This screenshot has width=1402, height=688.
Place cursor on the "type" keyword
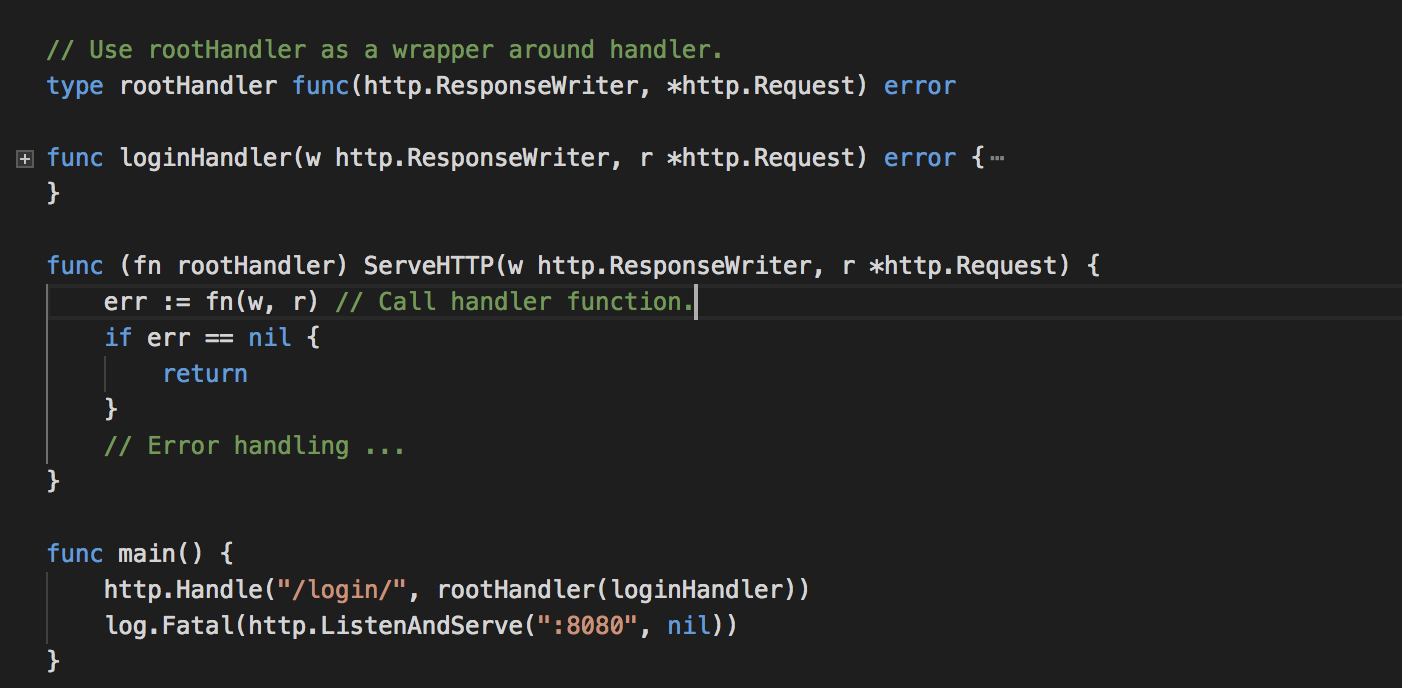coord(75,86)
